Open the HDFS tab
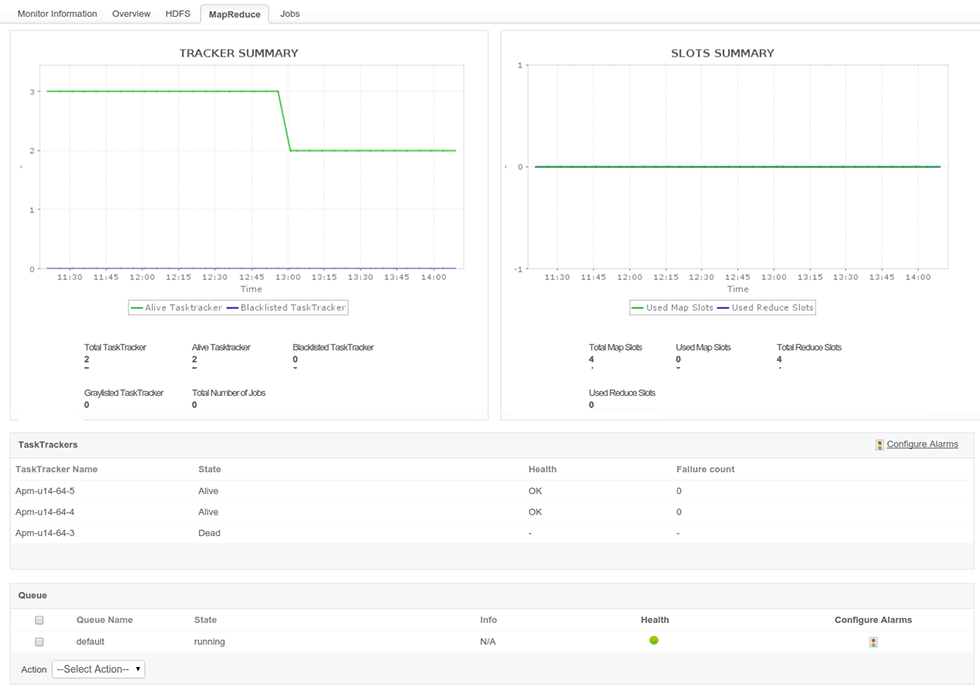The height and width of the screenshot is (693, 980). coord(178,14)
